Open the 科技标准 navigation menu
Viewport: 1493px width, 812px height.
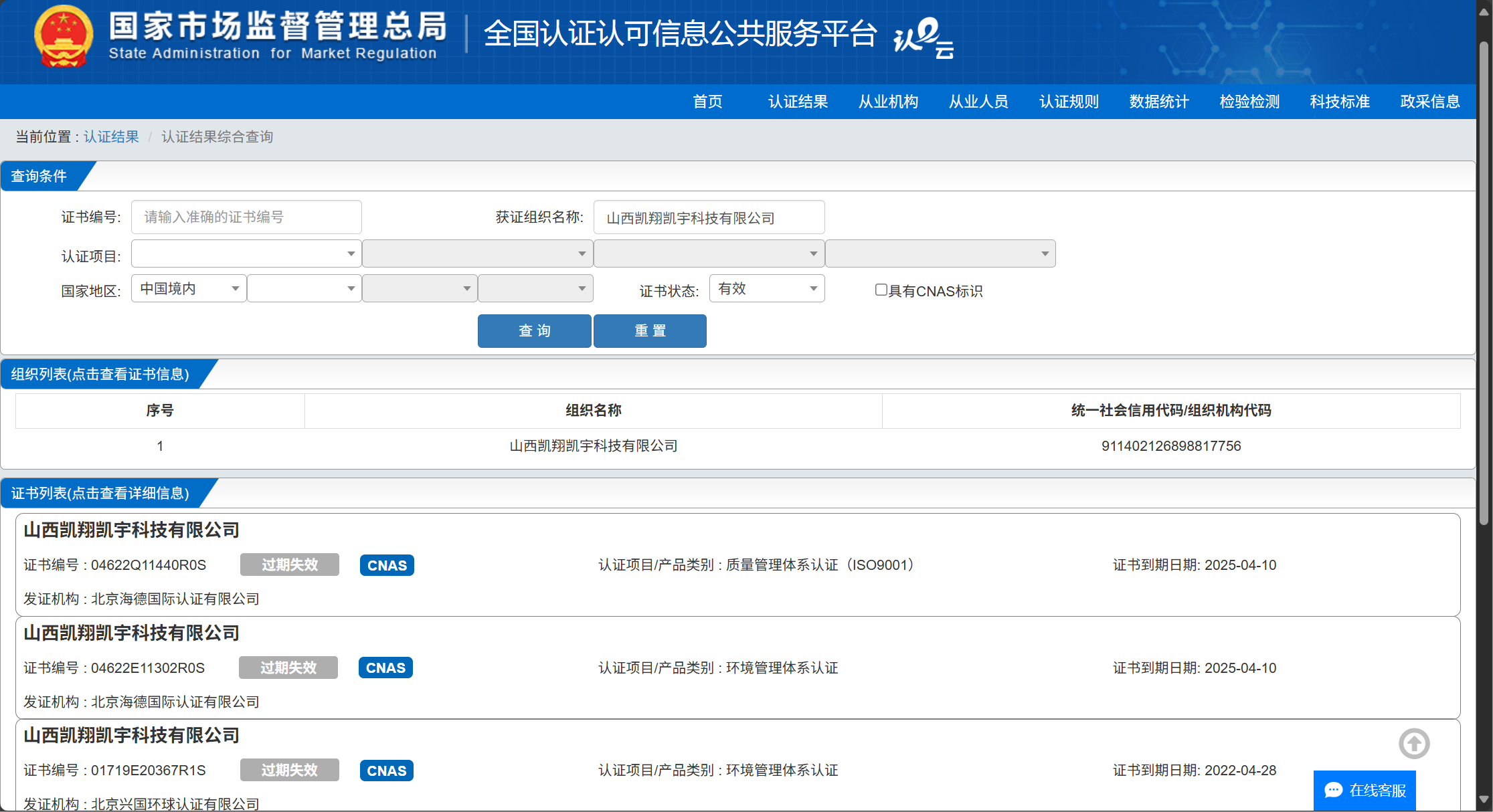(x=1340, y=102)
